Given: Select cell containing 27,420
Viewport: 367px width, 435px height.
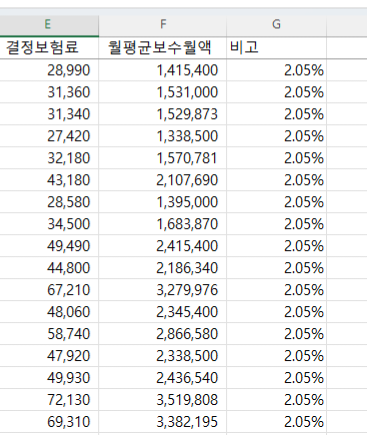Looking at the screenshot, I should point(49,136).
